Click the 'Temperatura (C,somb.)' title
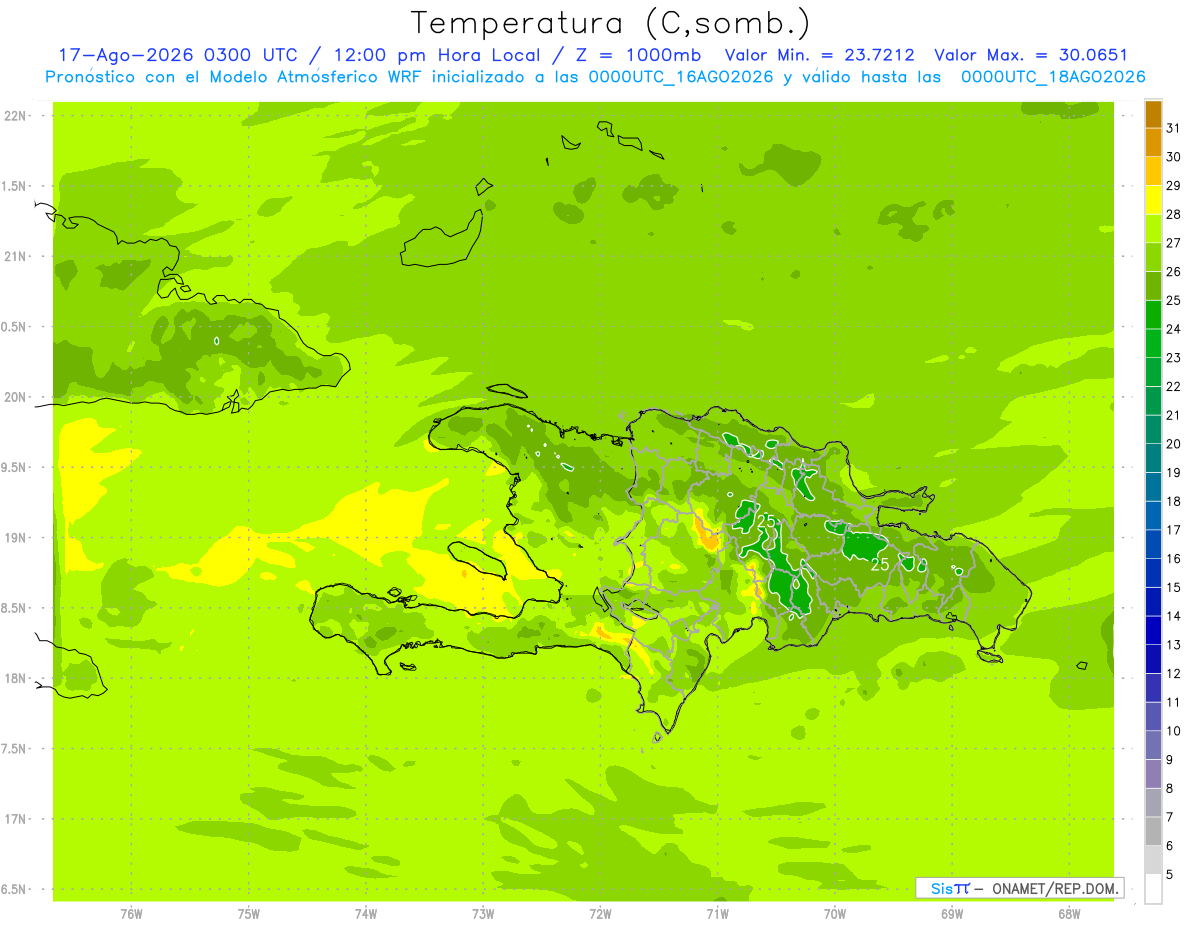Viewport: 1200px width, 927px height. (x=611, y=23)
